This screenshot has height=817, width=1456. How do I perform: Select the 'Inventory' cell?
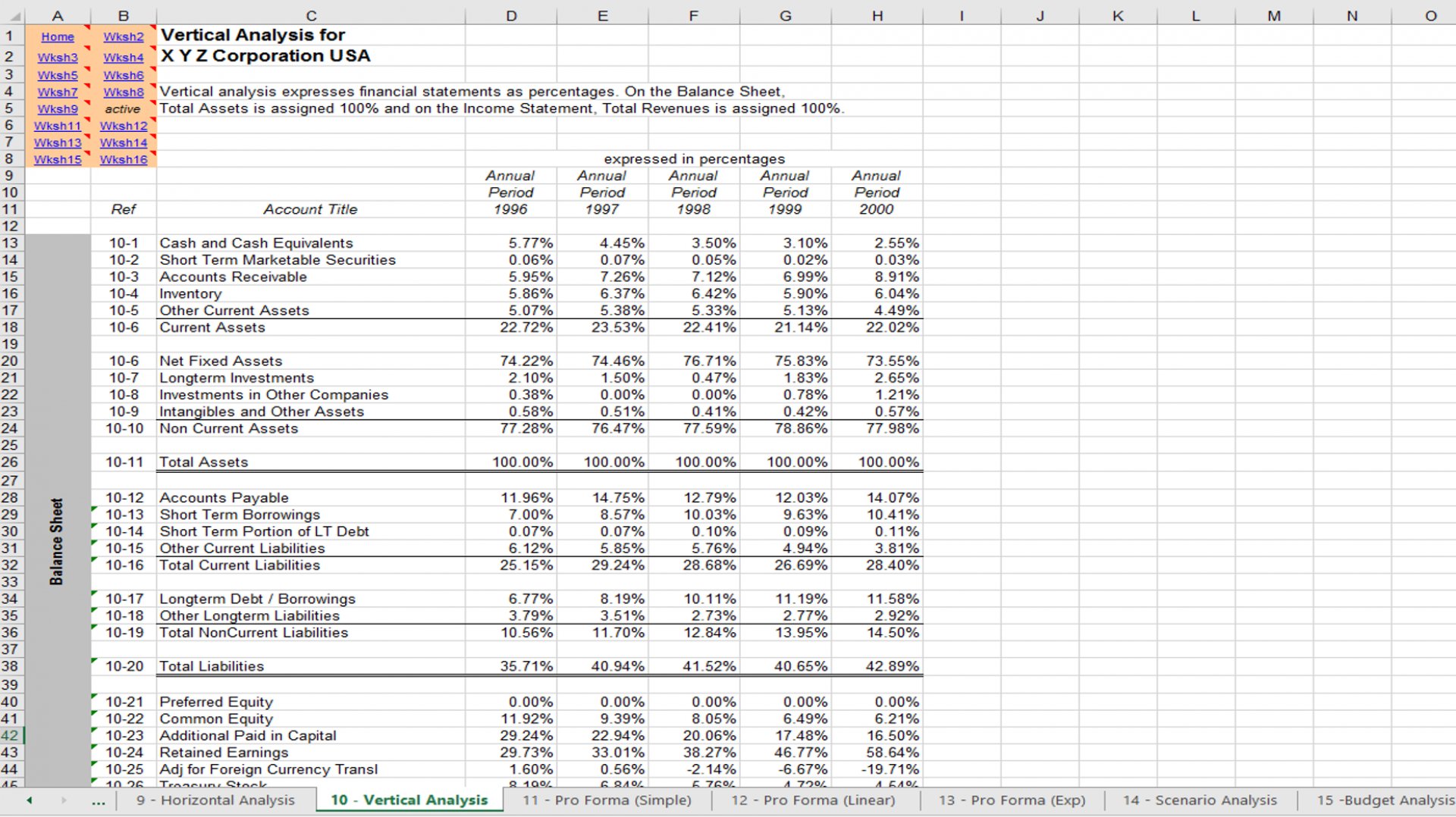coord(311,294)
